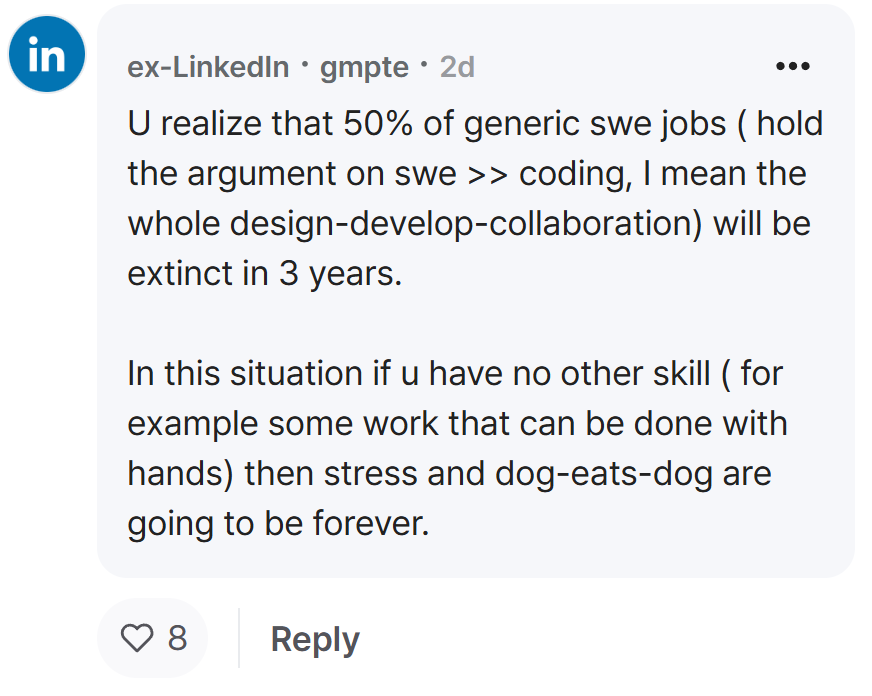View the gmpte user profile
The width and height of the screenshot is (872, 696).
[x=364, y=68]
